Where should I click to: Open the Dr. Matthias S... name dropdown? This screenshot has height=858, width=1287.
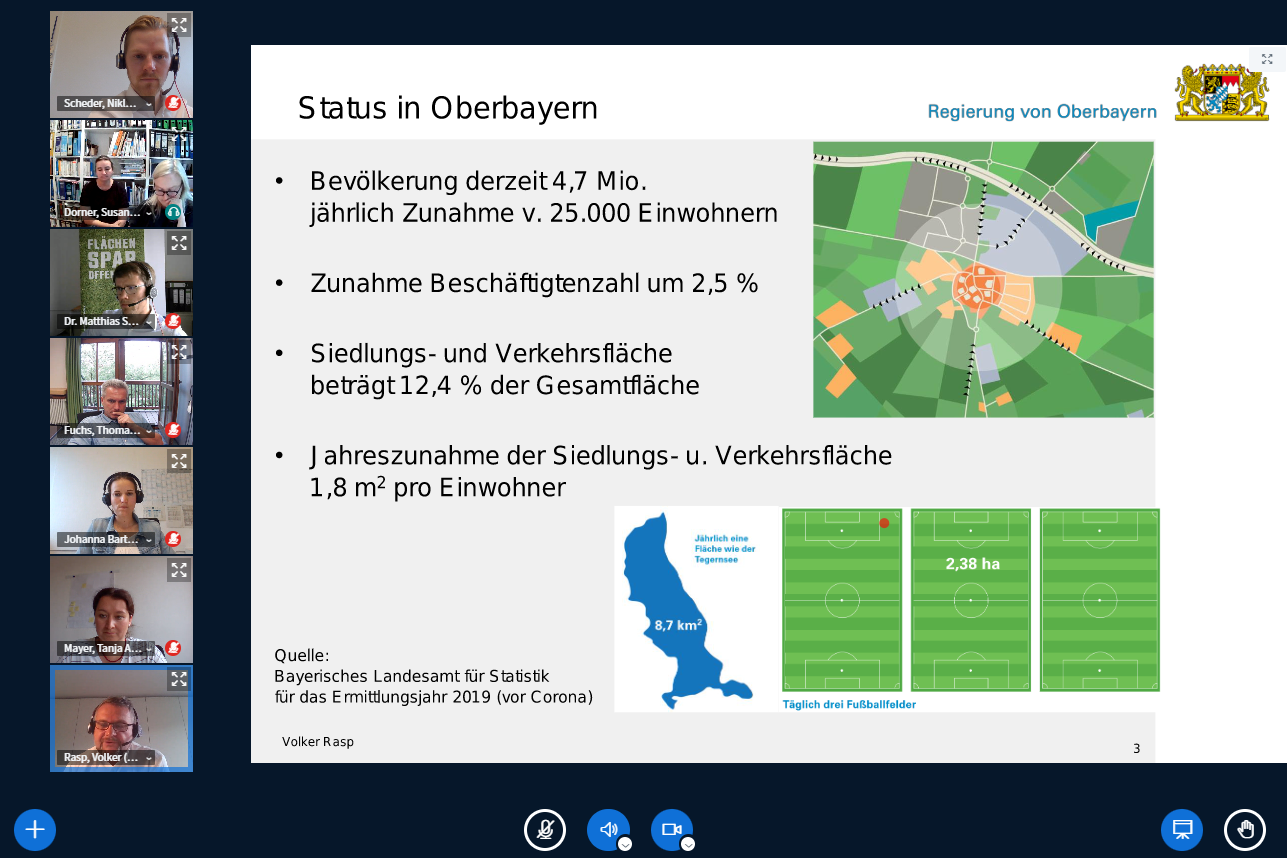pyautogui.click(x=107, y=321)
